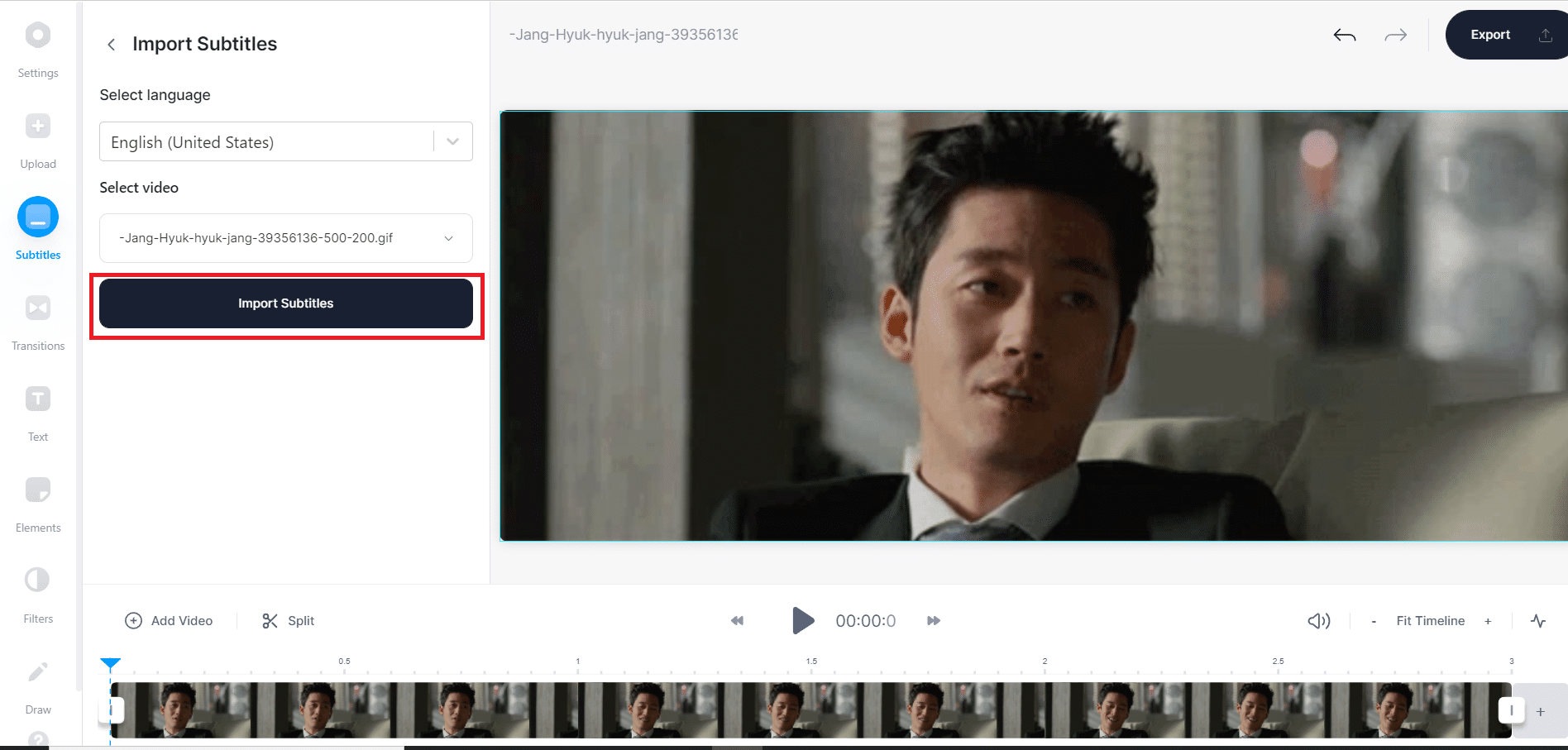Open the Text panel

pyautogui.click(x=37, y=408)
